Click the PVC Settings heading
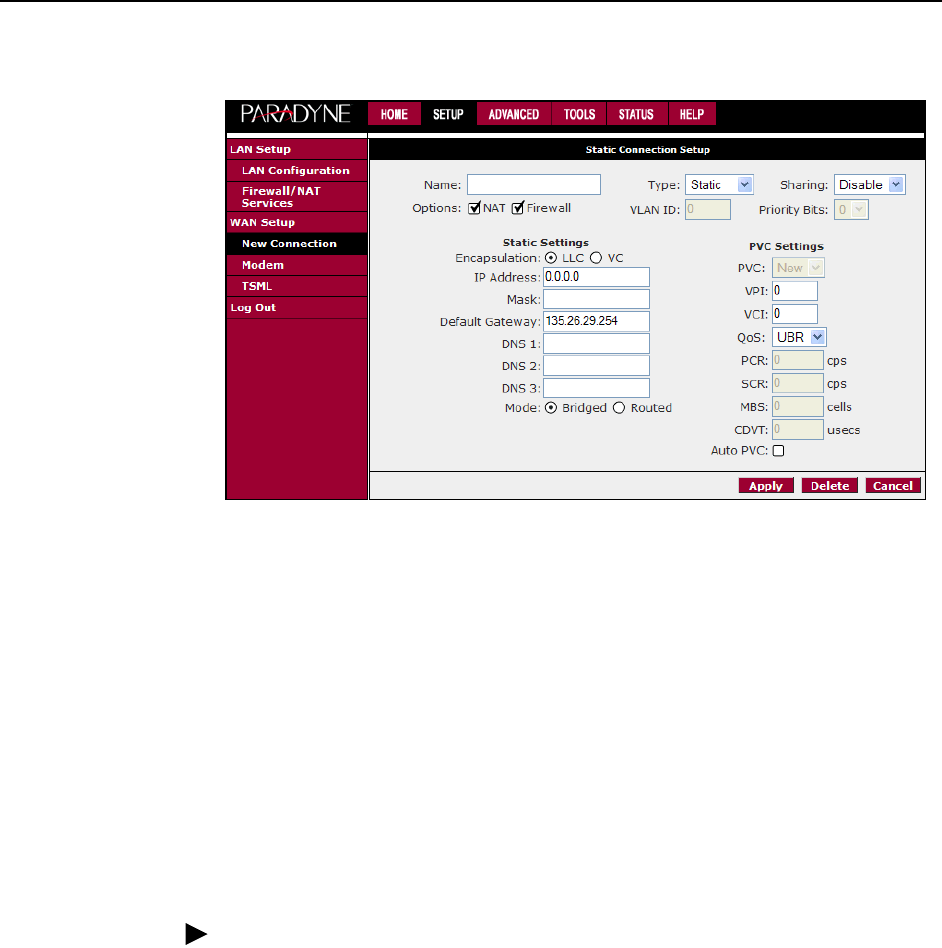The width and height of the screenshot is (942, 948). click(786, 247)
